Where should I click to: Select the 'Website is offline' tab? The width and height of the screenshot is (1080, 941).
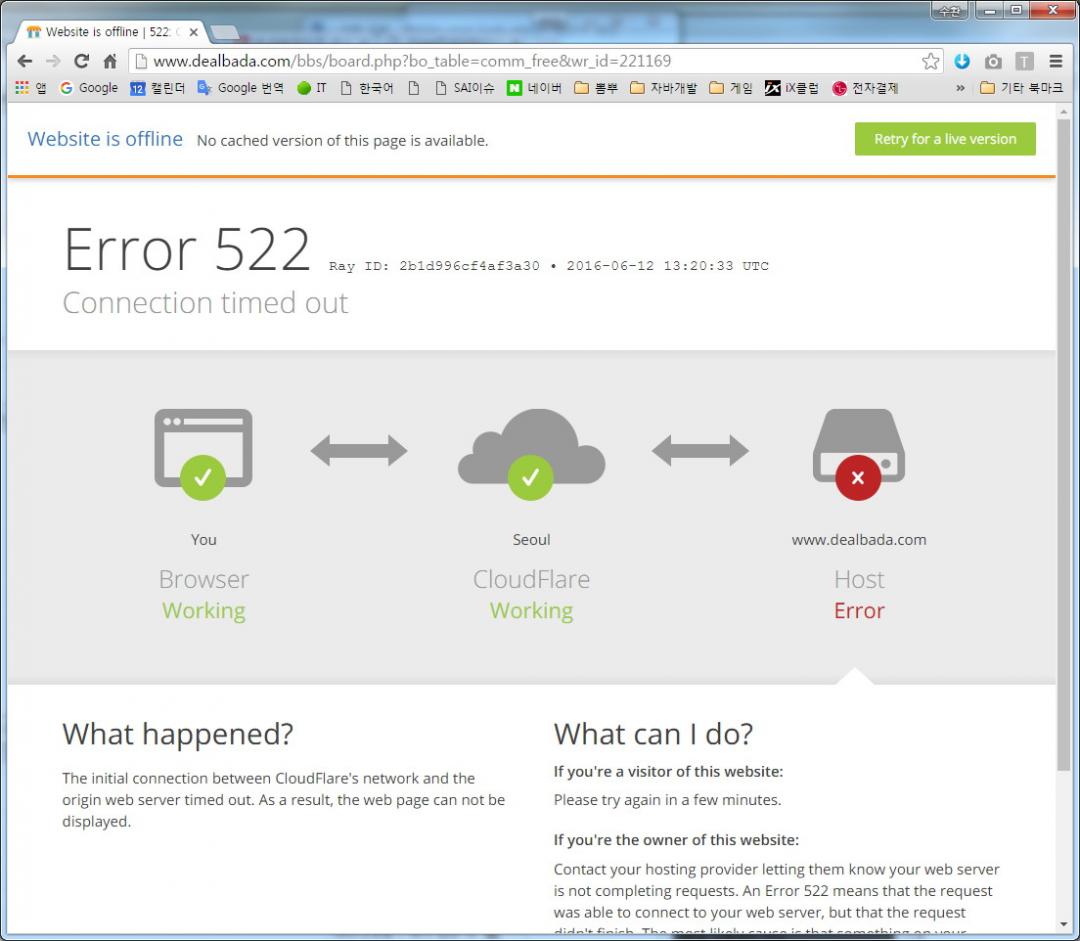click(105, 32)
